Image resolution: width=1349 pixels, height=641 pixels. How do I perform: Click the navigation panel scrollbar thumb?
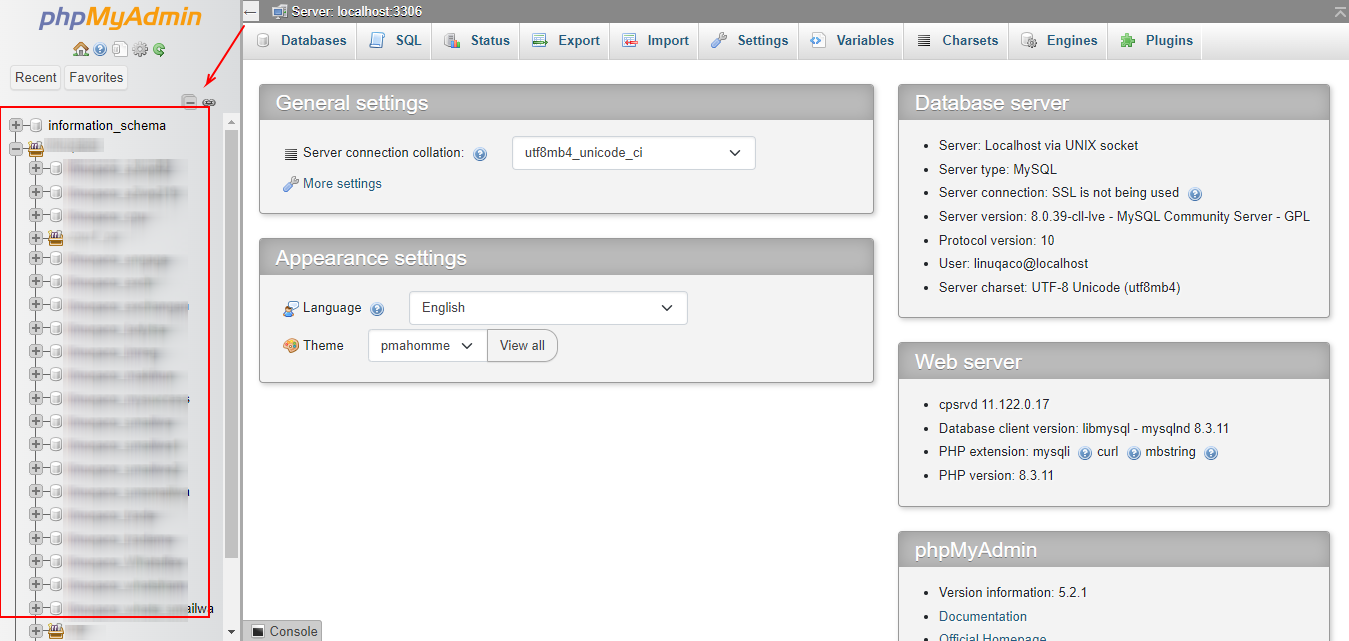tap(232, 343)
